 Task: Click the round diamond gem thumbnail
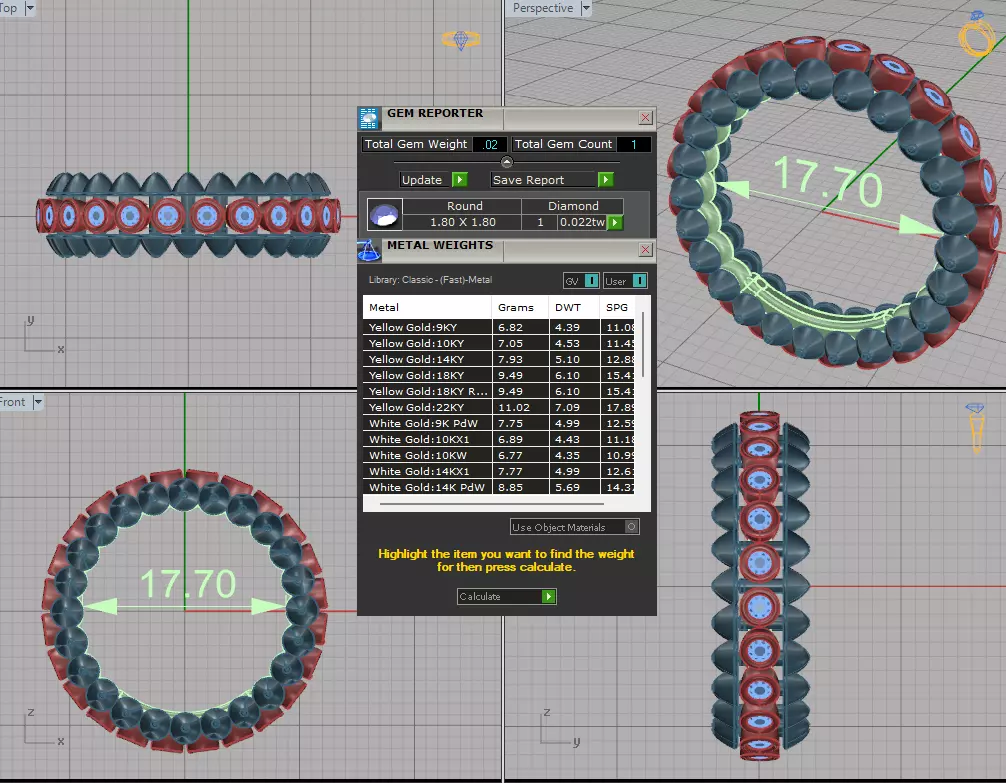[384, 214]
